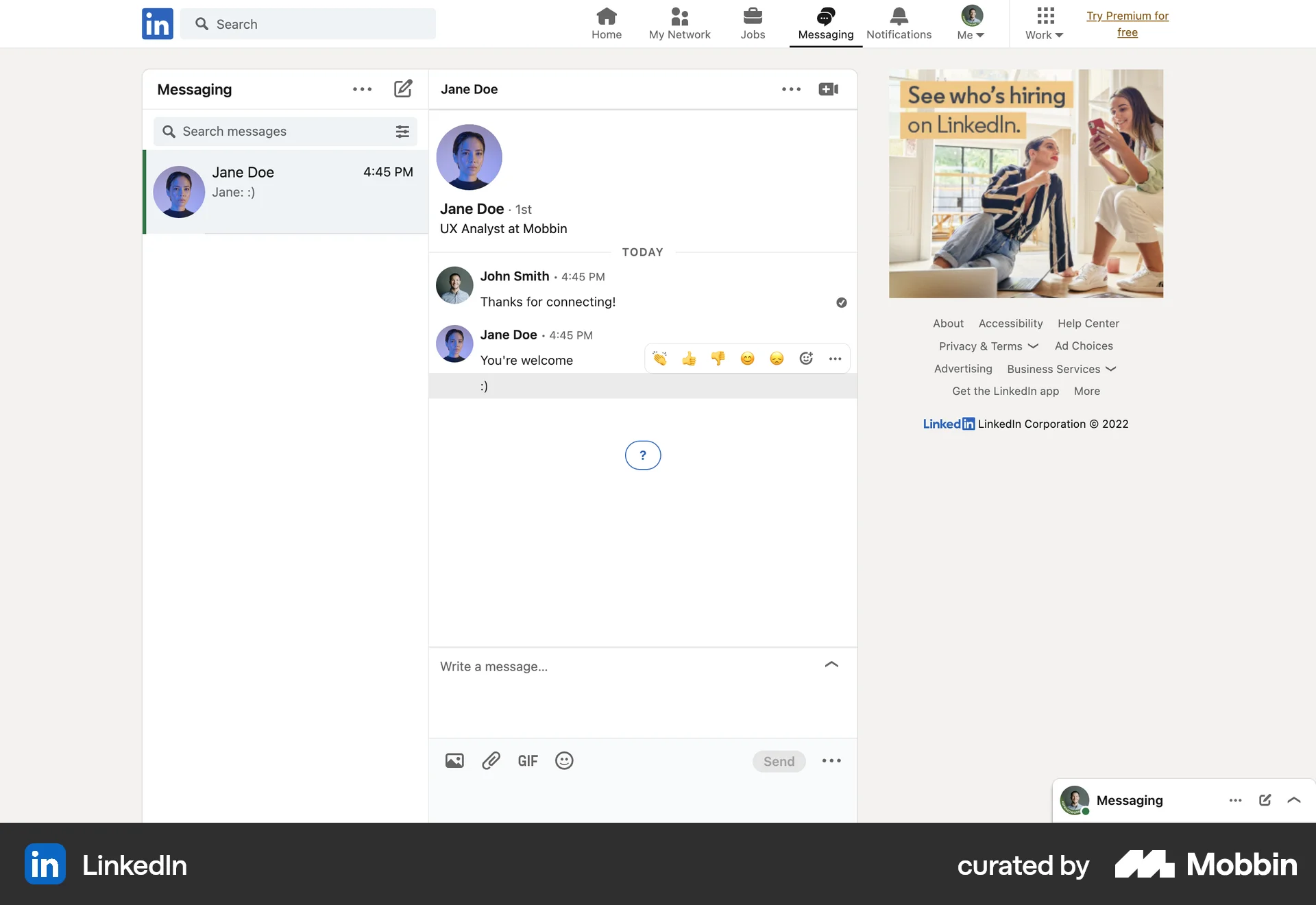1316x905 pixels.
Task: Compose a new message with the pencil icon
Action: [403, 88]
